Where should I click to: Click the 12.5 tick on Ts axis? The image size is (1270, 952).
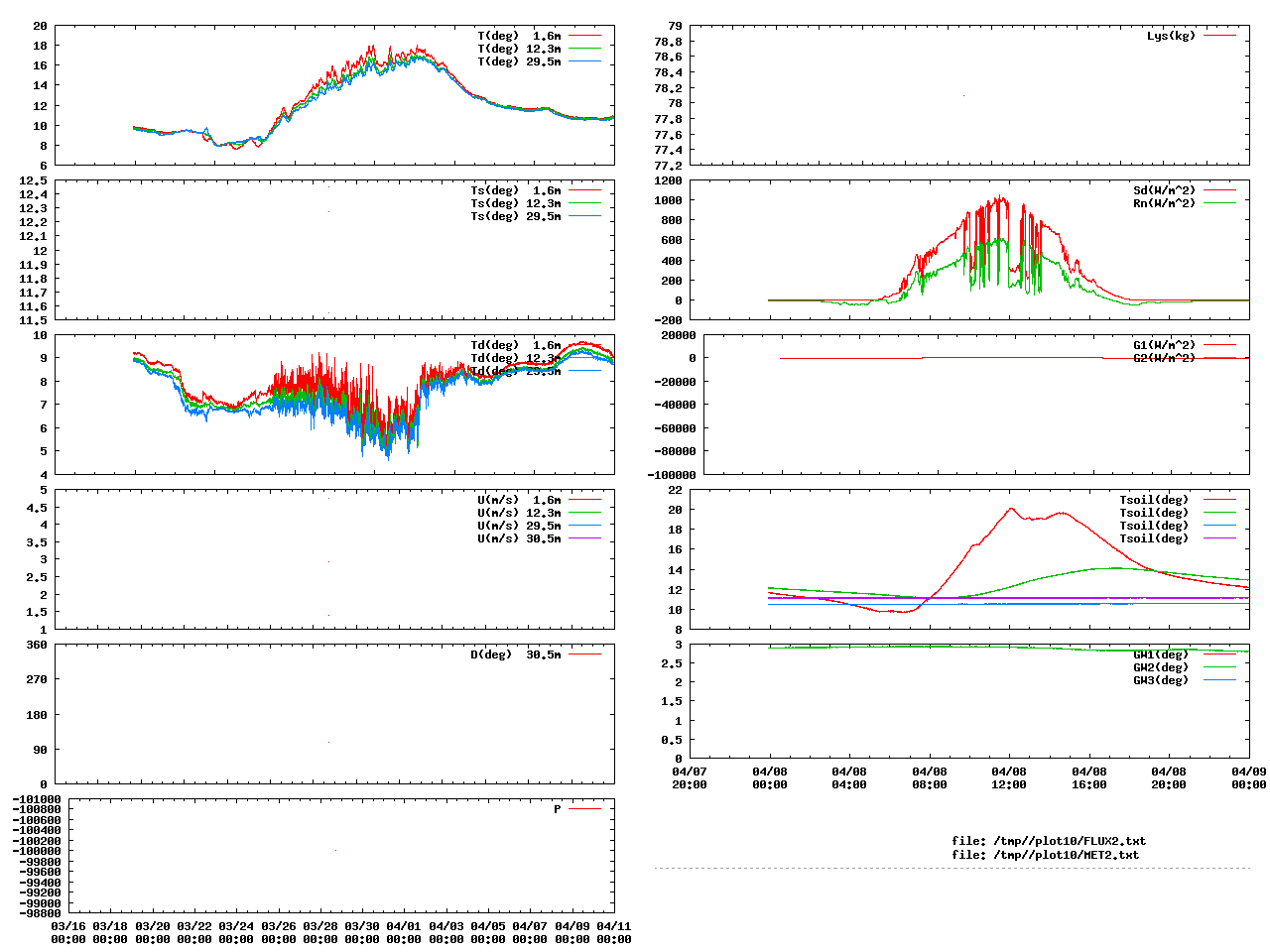pos(34,180)
